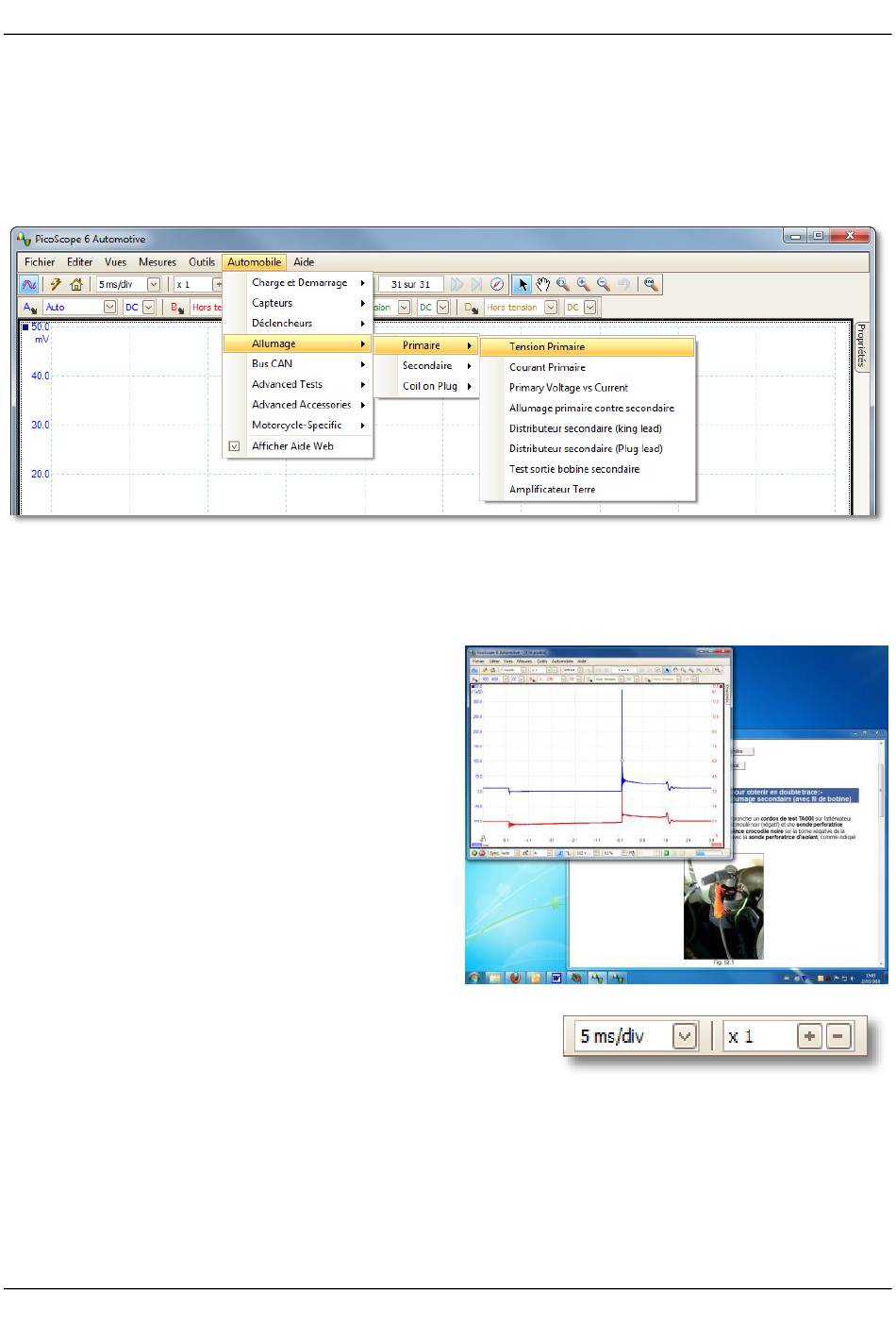Open Motorcycle-Specific submenu entry
The image size is (896, 1323).
point(297,425)
